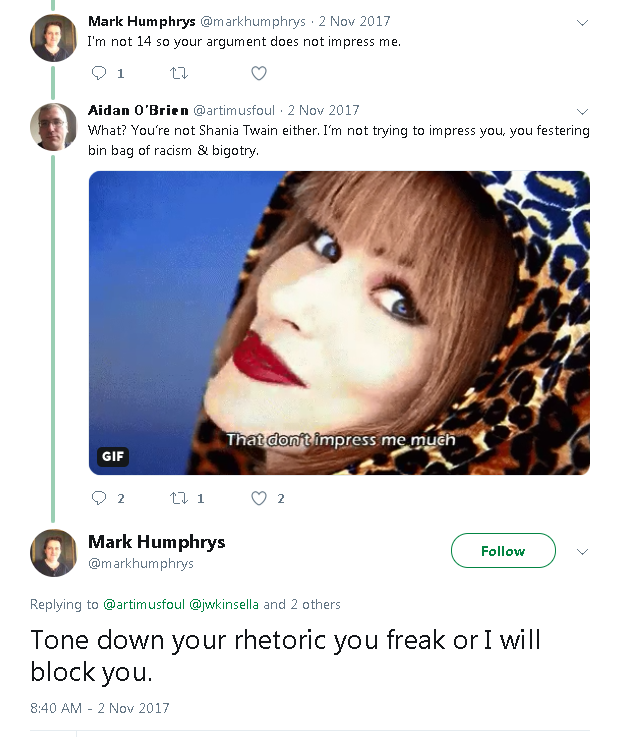Play the "That don't impress me much" GIF
This screenshot has height=737, width=623.
[339, 322]
